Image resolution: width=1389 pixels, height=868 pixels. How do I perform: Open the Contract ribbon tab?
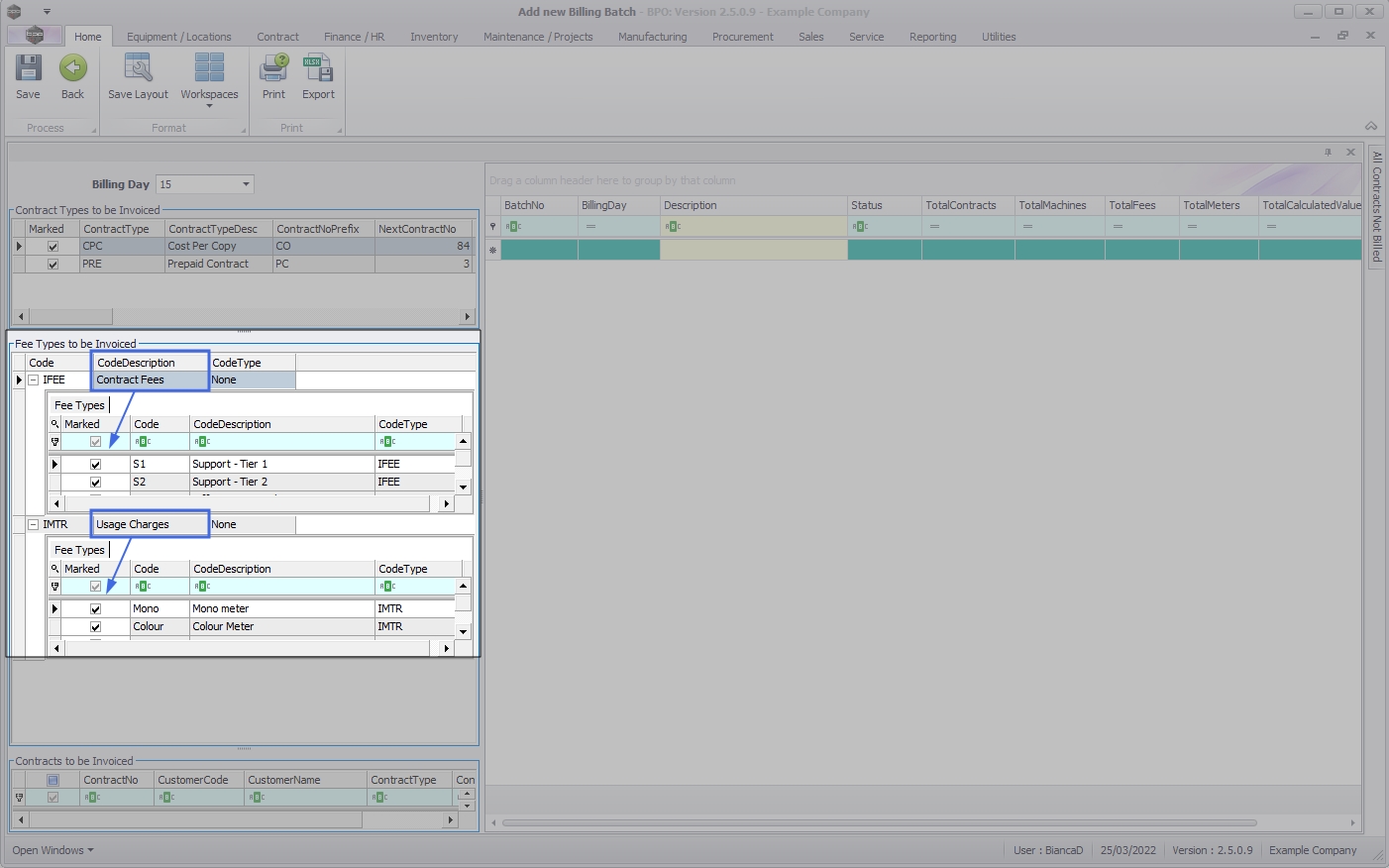[277, 37]
